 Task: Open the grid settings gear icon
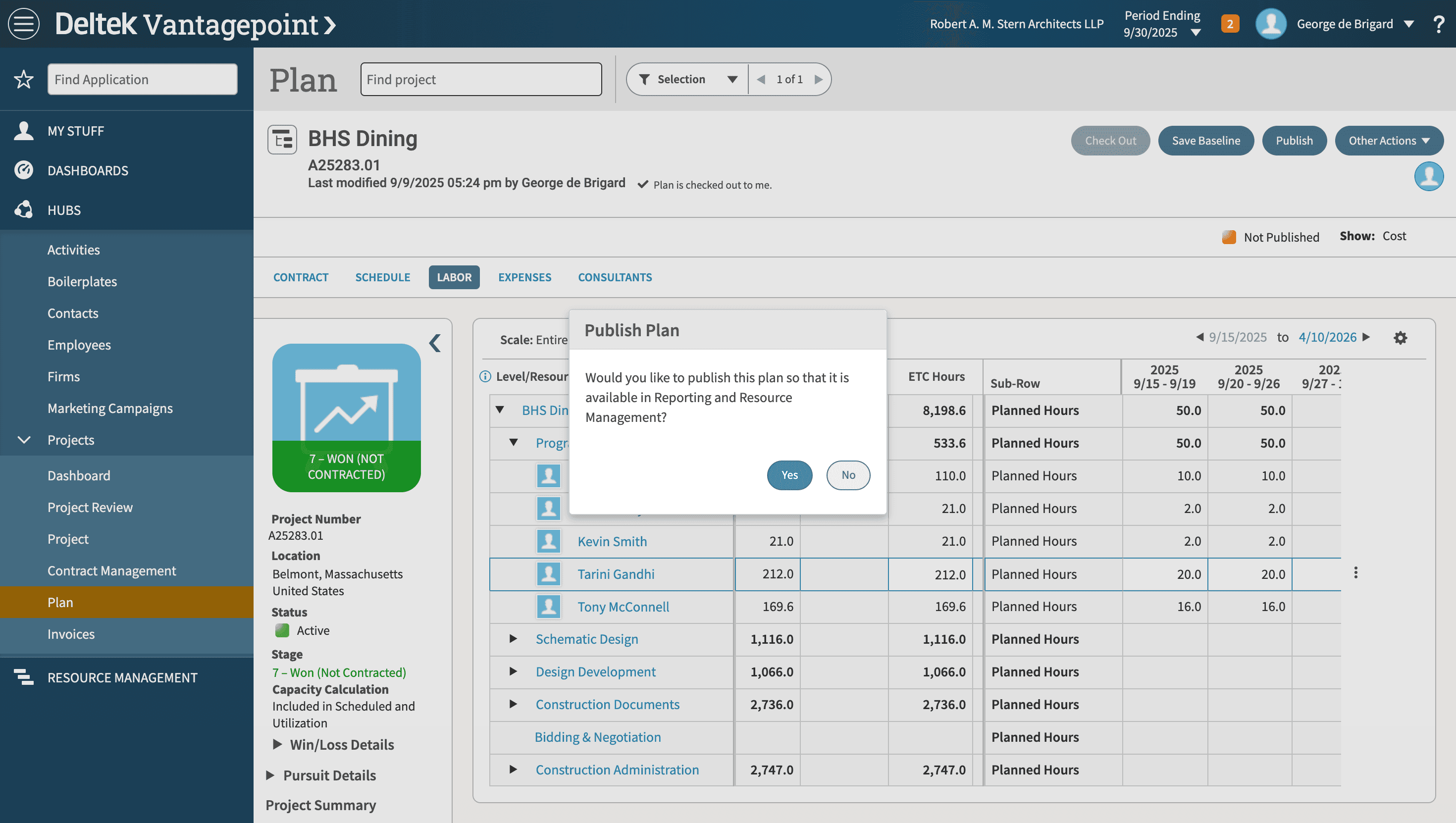point(1400,337)
